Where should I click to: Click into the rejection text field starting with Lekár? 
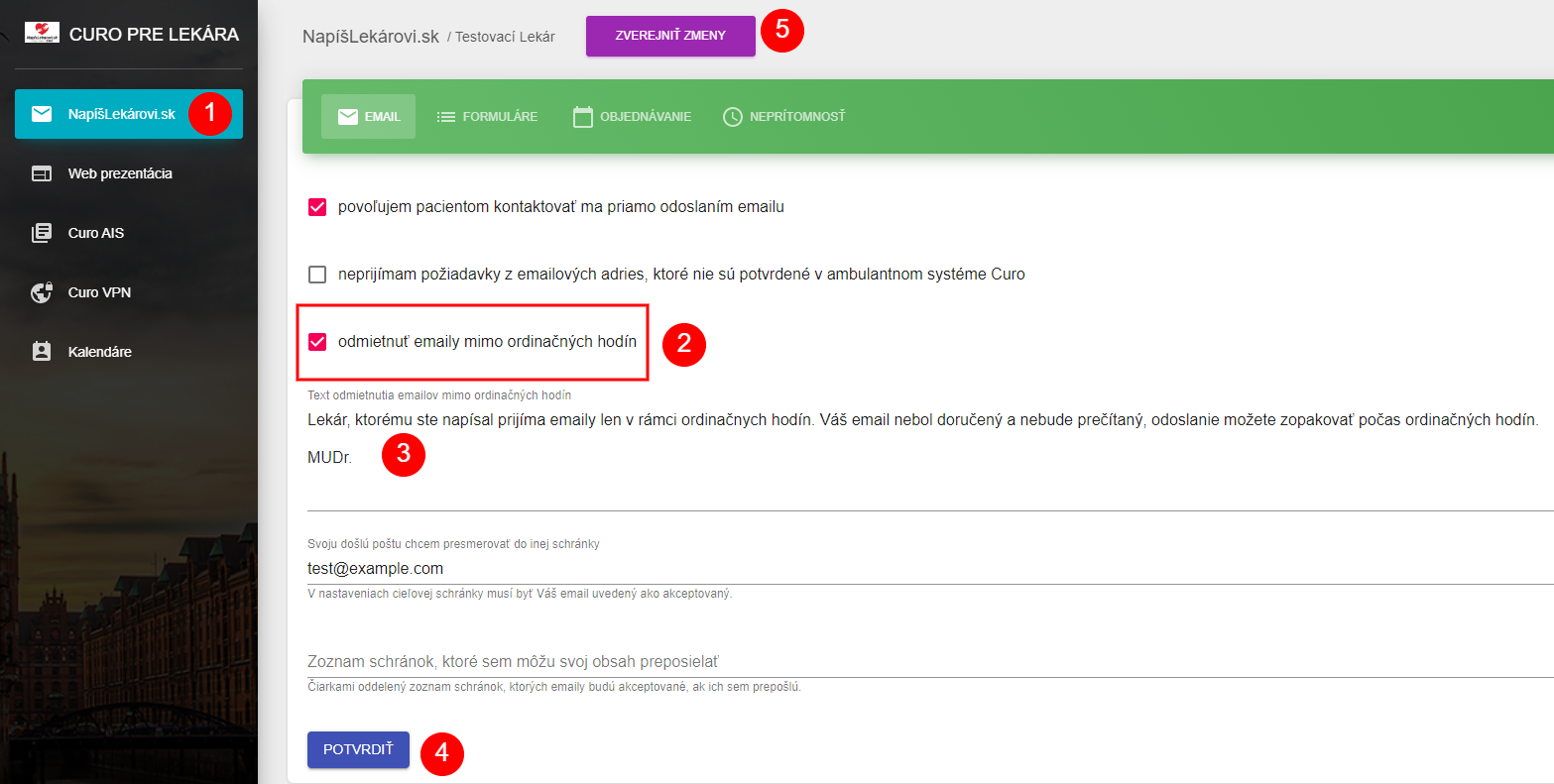pos(930,457)
